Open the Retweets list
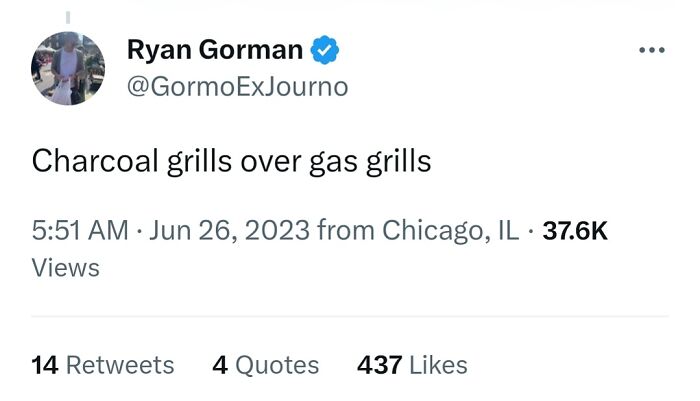Viewport: 700px width, 401px height. tap(120, 365)
